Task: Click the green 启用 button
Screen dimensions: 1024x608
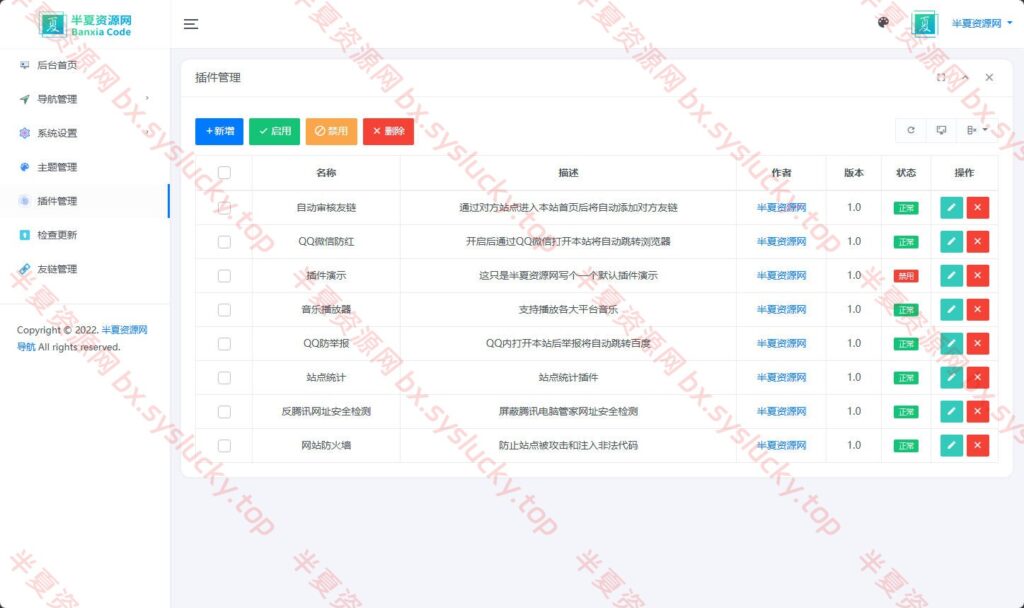Action: point(274,131)
